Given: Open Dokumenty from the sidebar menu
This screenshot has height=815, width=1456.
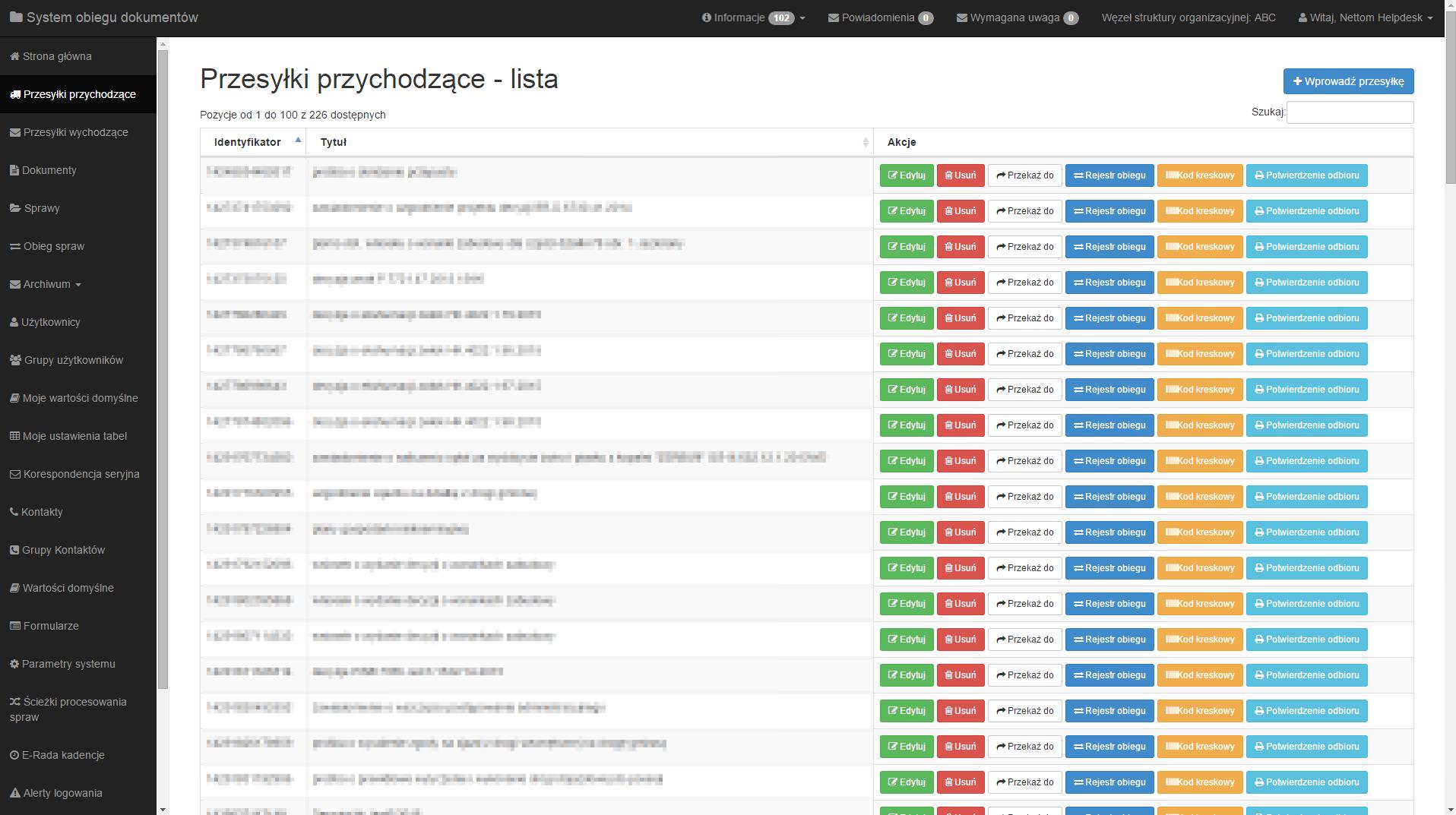Looking at the screenshot, I should tap(49, 170).
